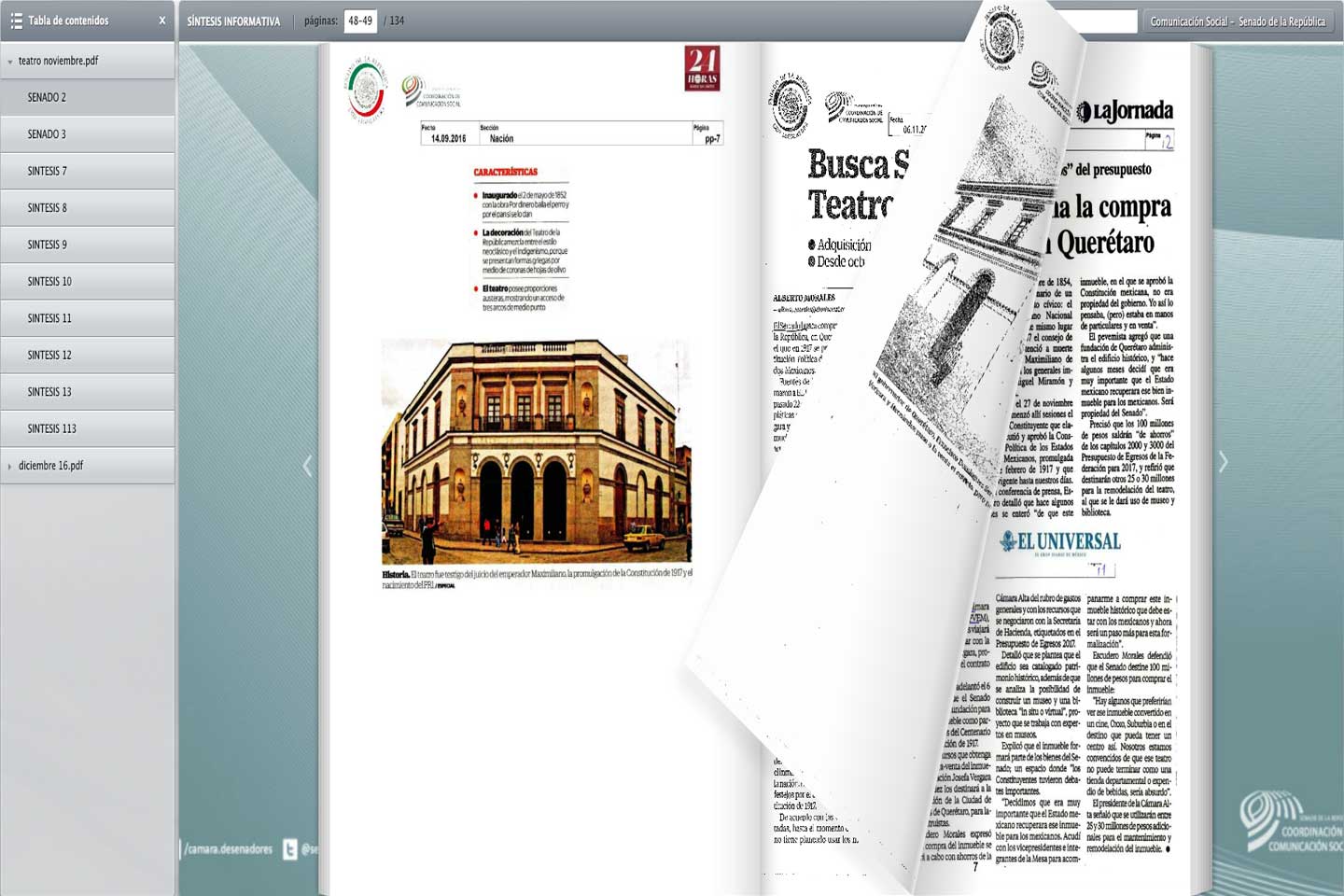Select SINTESIS 7 in the contents
Image resolution: width=1344 pixels, height=896 pixels.
point(88,172)
